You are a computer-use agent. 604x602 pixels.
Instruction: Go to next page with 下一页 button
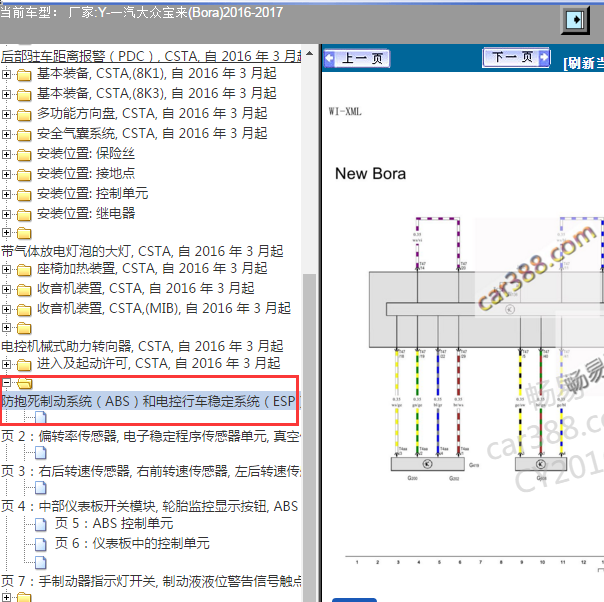tap(516, 57)
